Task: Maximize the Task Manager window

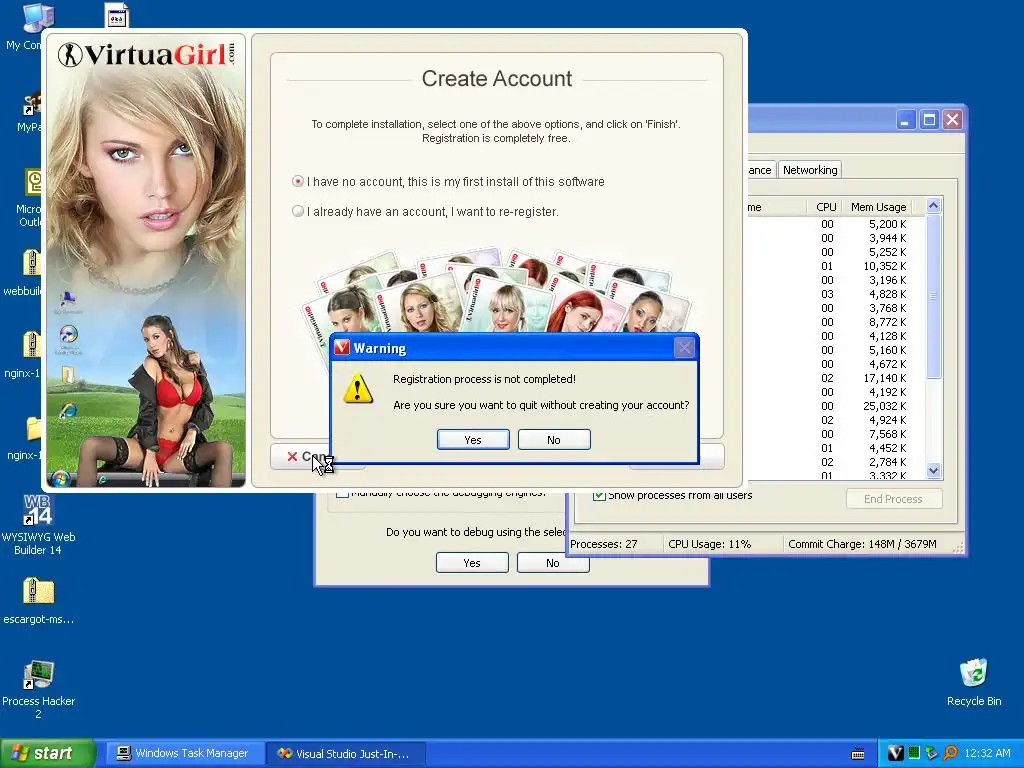Action: click(x=929, y=120)
